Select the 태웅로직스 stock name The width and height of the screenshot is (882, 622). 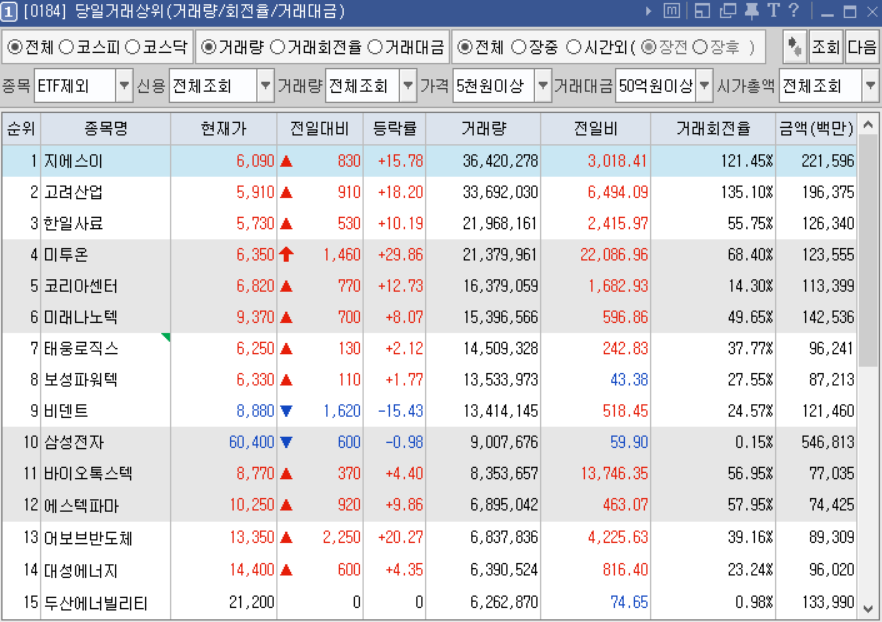pyautogui.click(x=81, y=349)
